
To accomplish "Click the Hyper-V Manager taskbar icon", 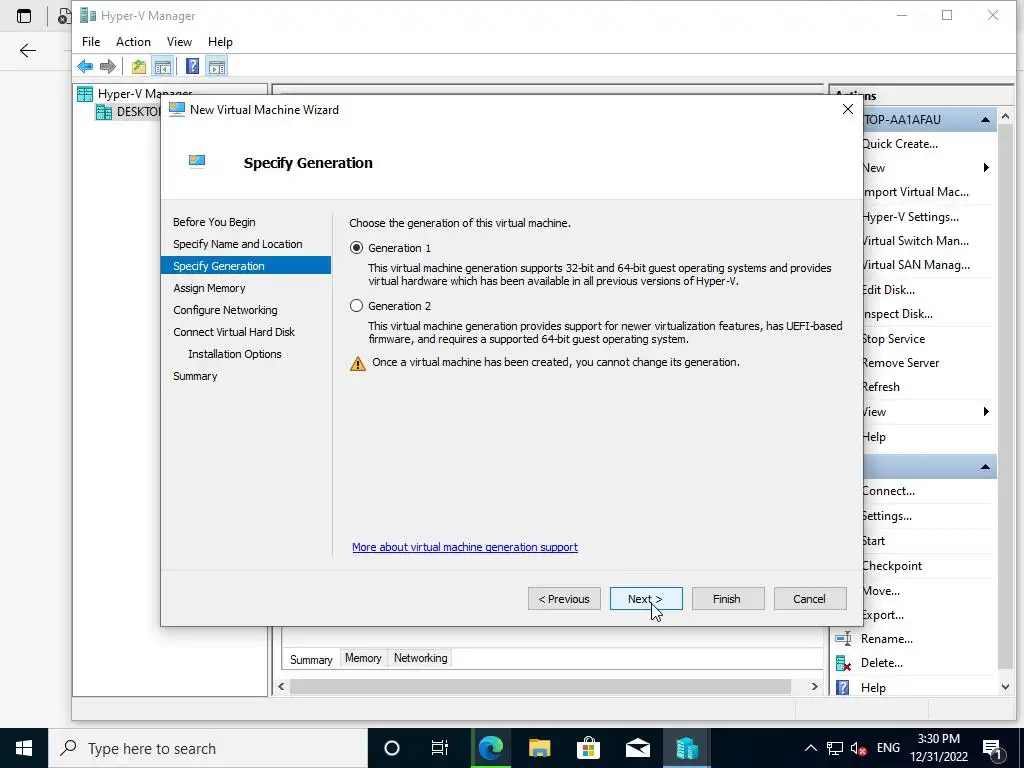I will pos(686,748).
